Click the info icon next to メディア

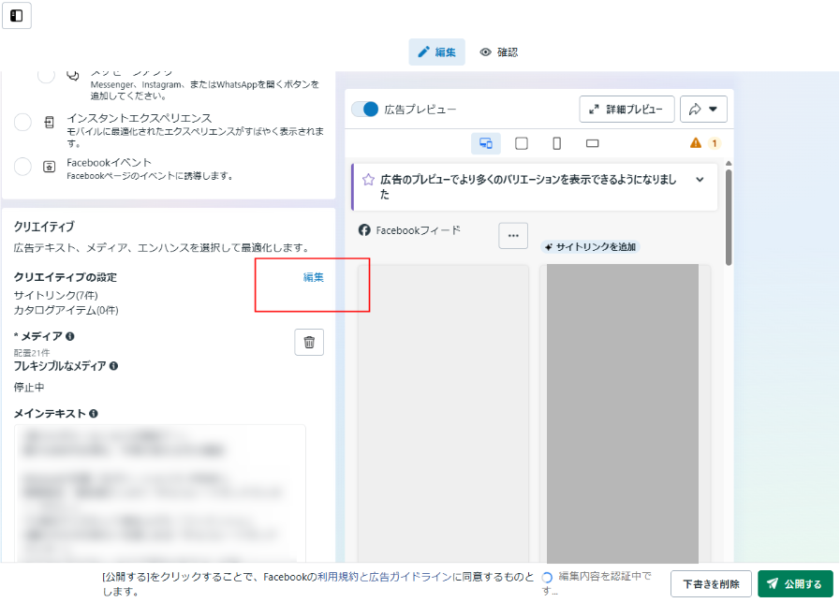coord(70,336)
